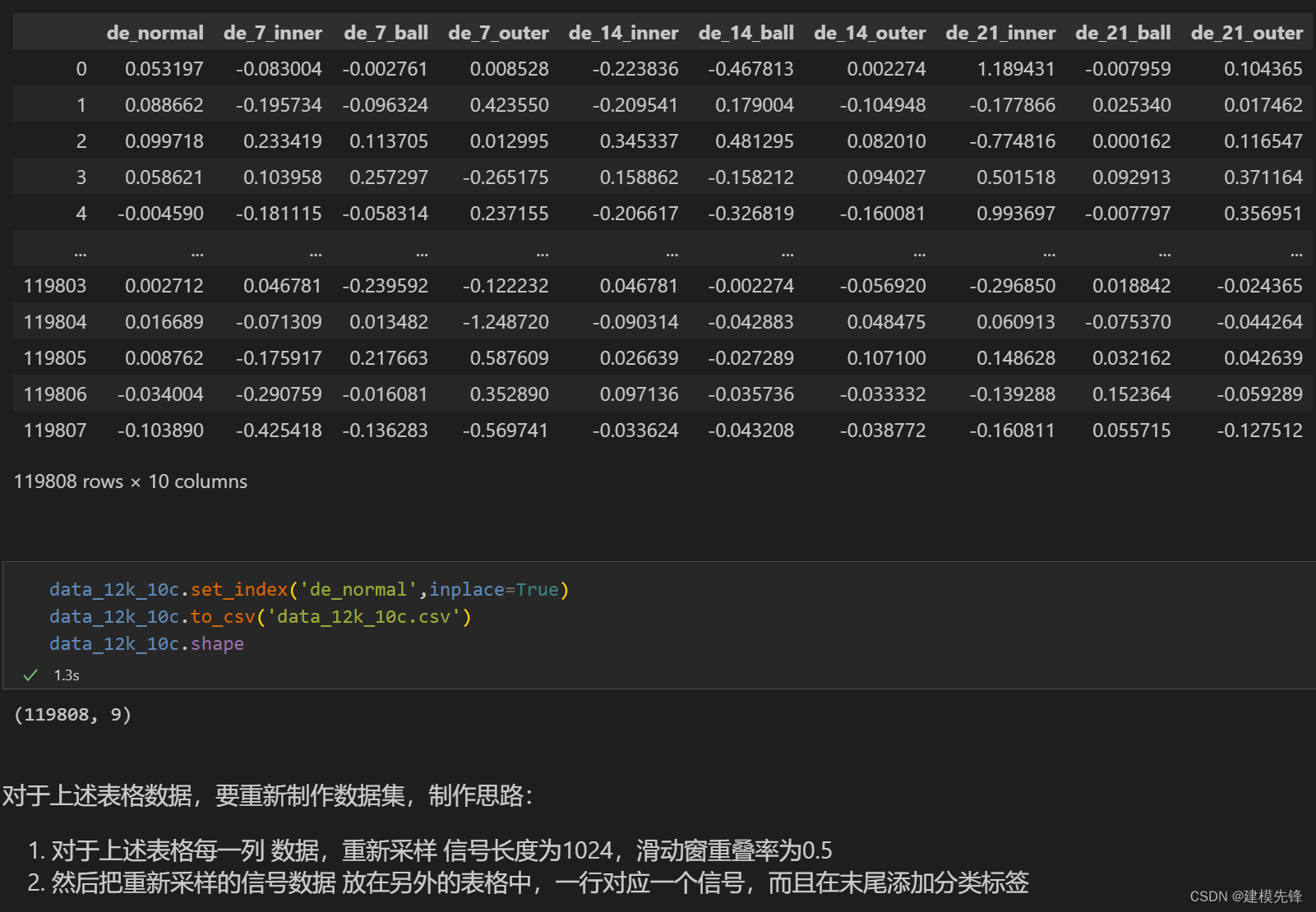Viewport: 1316px width, 912px height.
Task: Click the de_7_ball column header
Action: coord(386,32)
